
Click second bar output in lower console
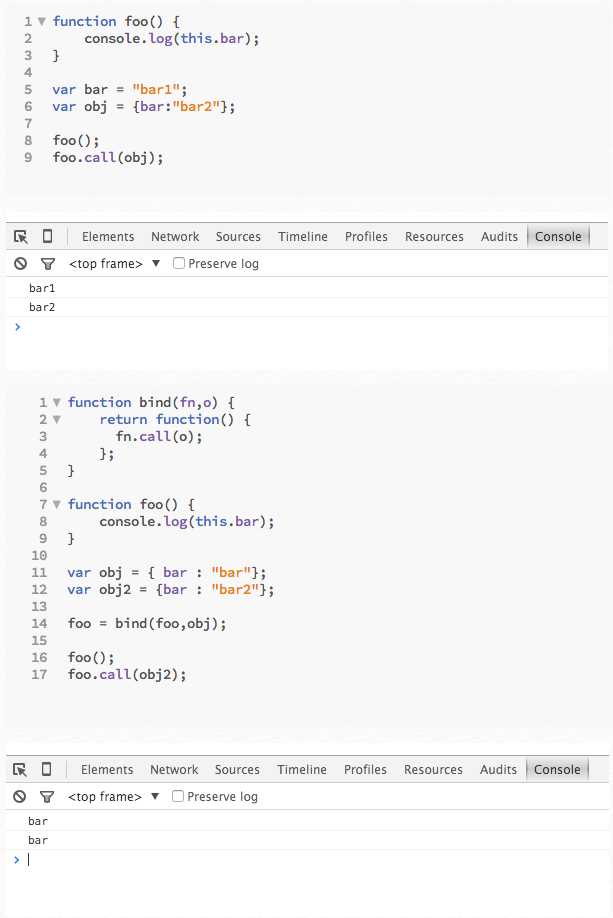click(307, 840)
